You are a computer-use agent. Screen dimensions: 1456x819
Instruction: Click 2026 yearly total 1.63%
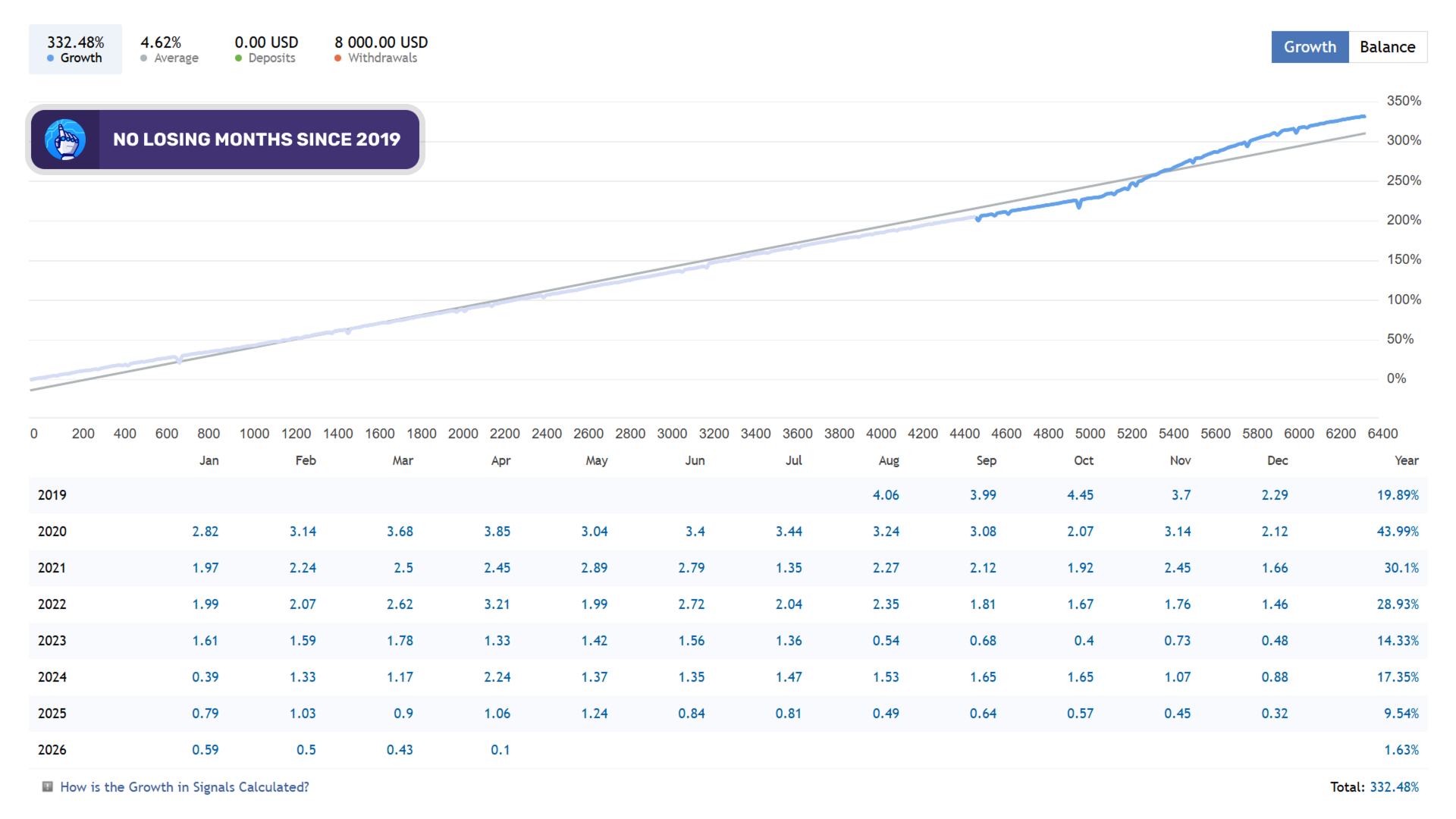1401,750
